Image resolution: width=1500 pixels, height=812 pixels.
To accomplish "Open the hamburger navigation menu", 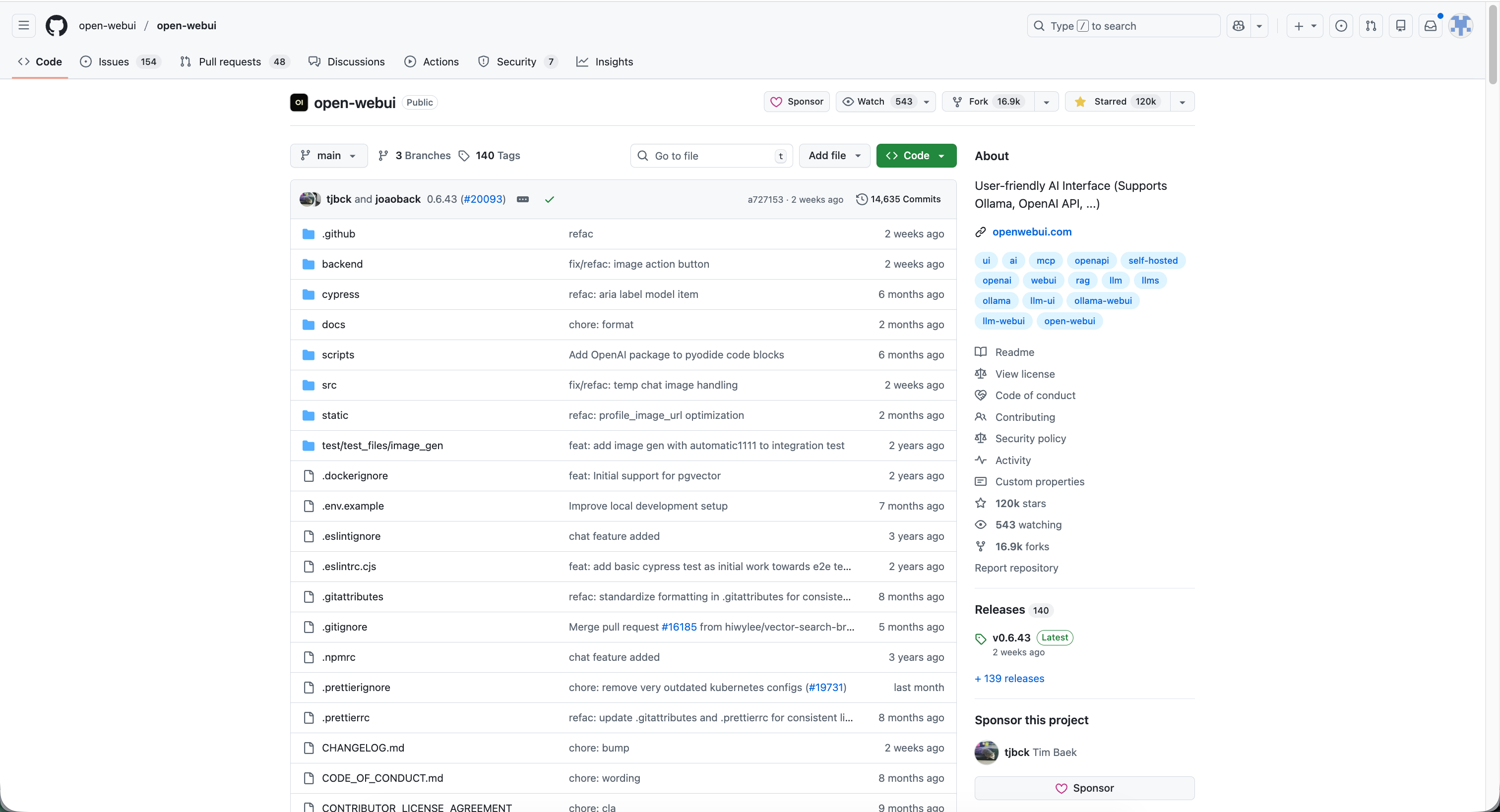I will pyautogui.click(x=23, y=26).
